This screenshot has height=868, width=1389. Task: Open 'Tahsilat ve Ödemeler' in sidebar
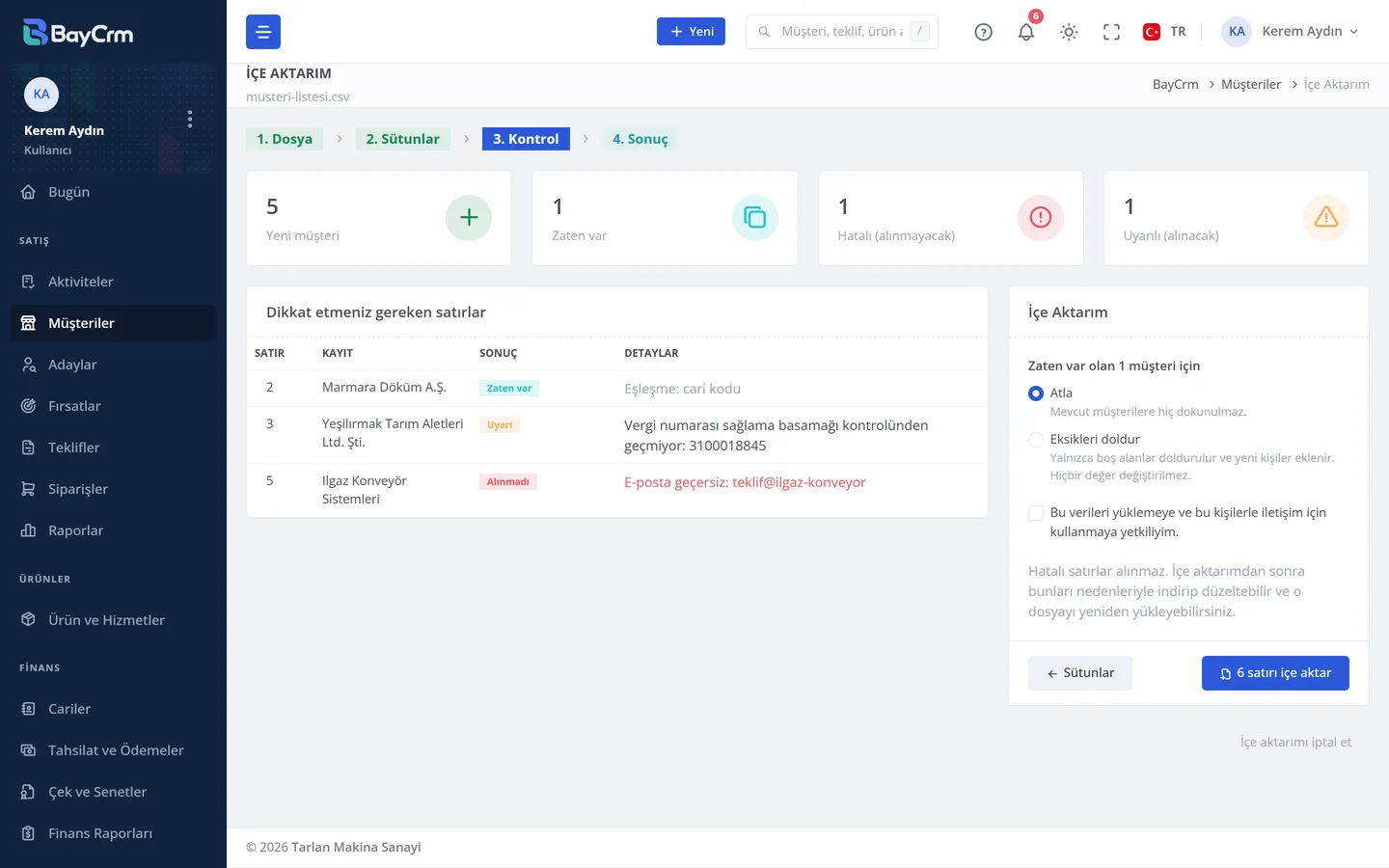click(113, 750)
